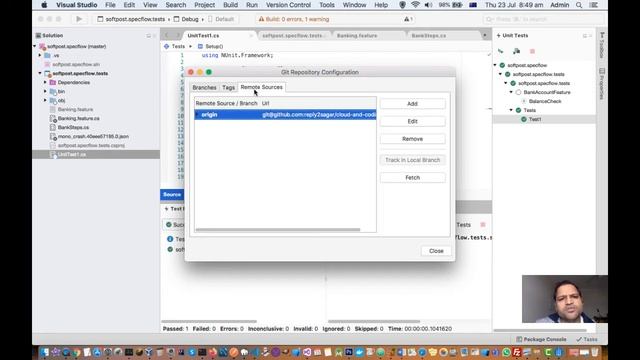Open the Debug configuration dropdown
Screen dimensions: 640x360
click(x=187, y=19)
